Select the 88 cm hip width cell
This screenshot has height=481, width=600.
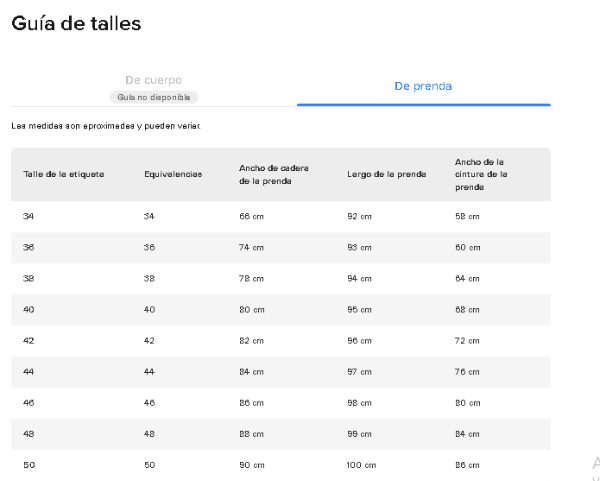click(x=250, y=433)
